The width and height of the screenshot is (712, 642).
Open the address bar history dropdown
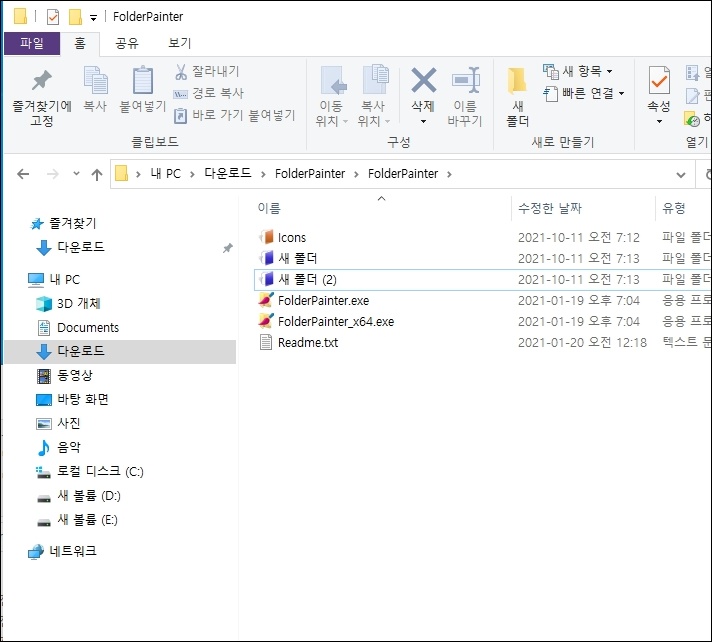coord(681,175)
